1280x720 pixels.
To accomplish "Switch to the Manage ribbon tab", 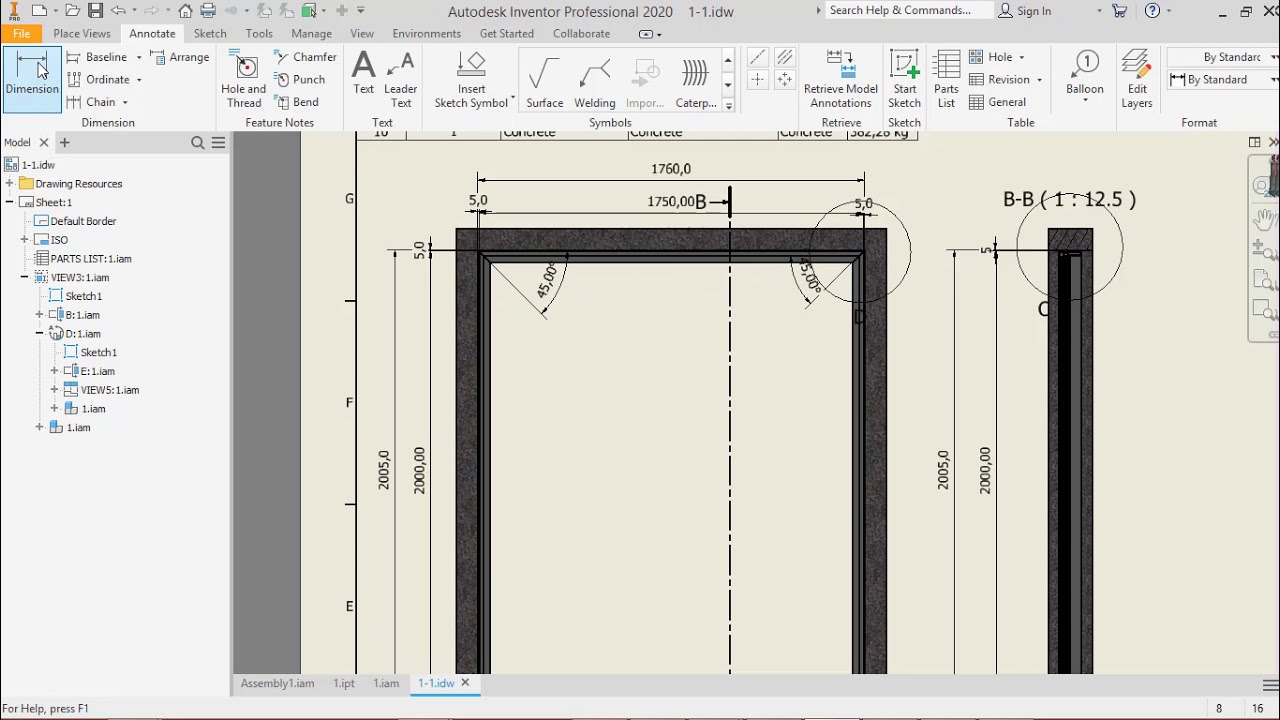I will 312,33.
